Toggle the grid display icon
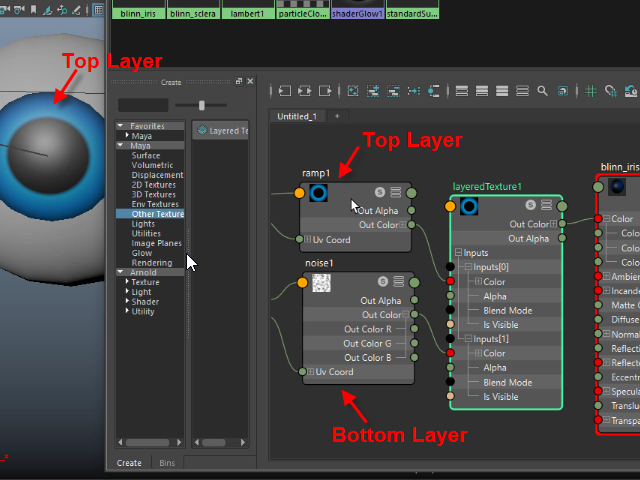The height and width of the screenshot is (480, 640). (589, 91)
